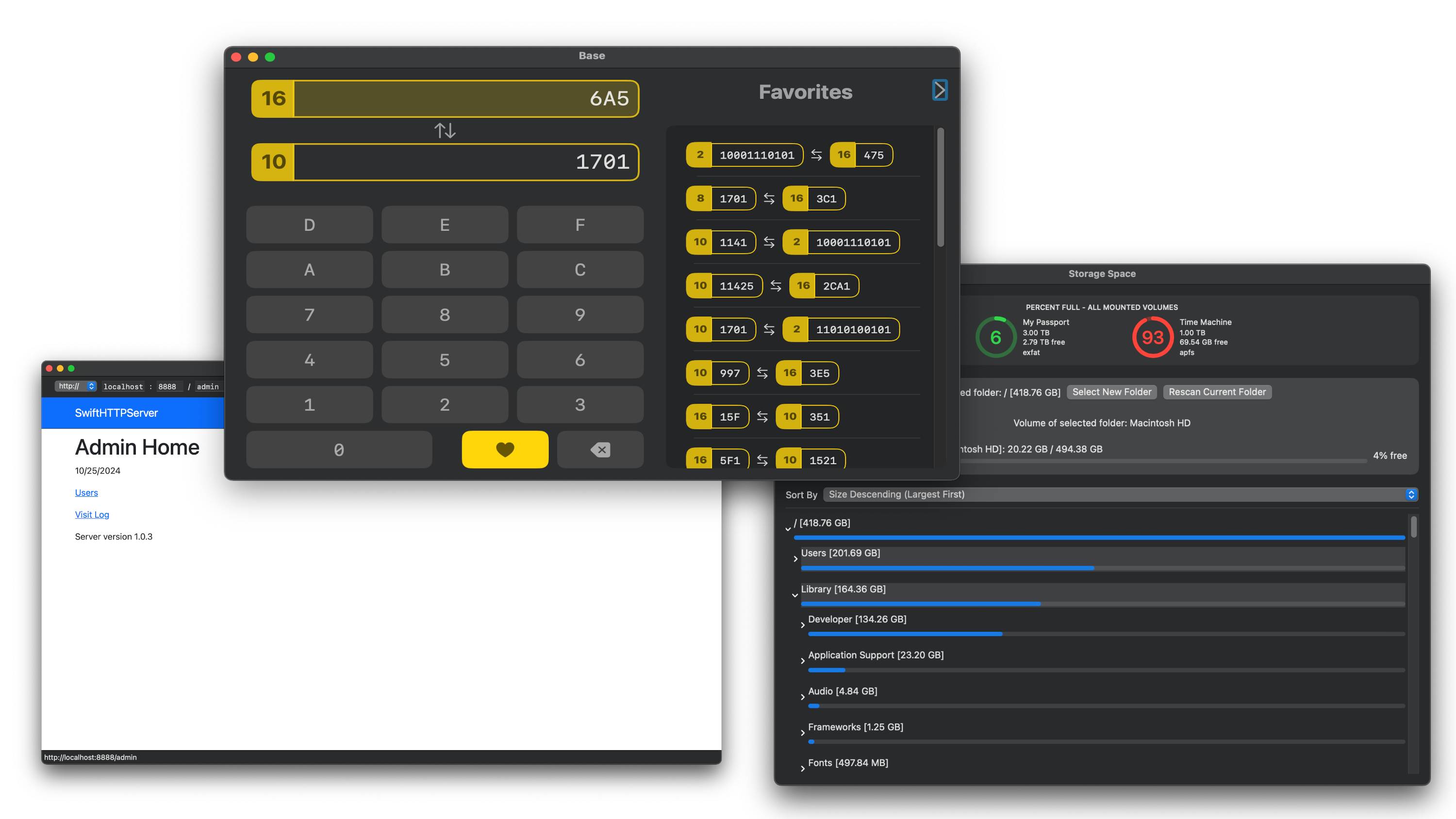Collapse the Favorites panel with arrow icon

coord(940,90)
